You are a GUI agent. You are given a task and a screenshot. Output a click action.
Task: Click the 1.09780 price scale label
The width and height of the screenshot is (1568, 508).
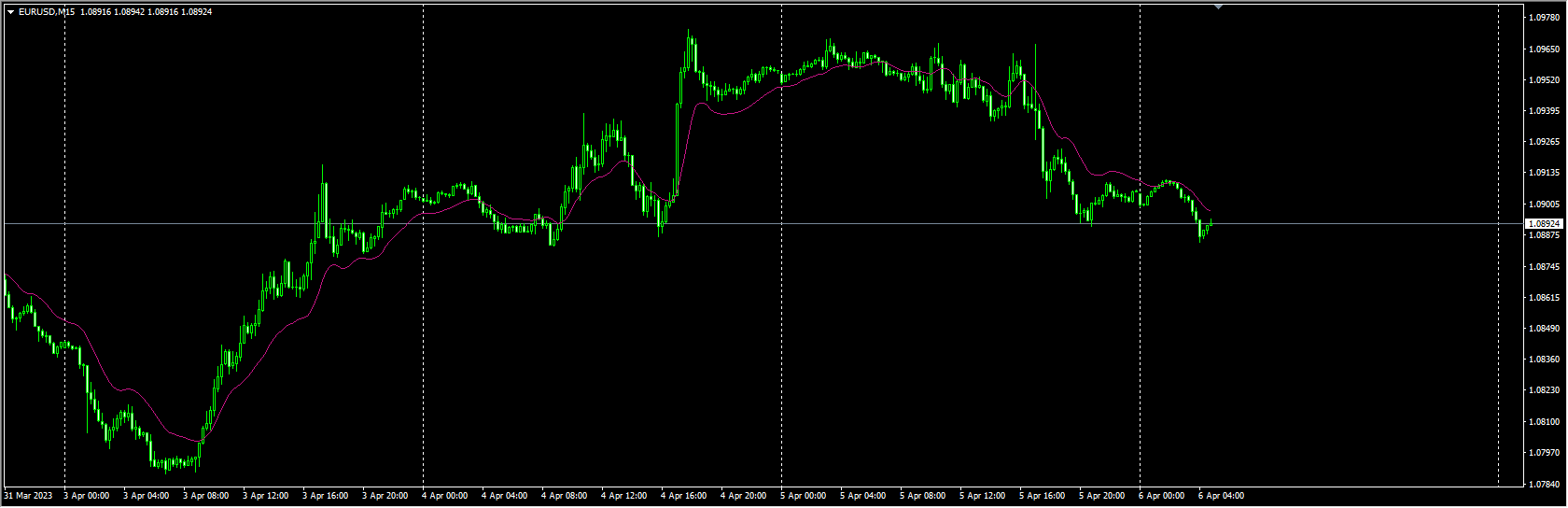(x=1546, y=18)
